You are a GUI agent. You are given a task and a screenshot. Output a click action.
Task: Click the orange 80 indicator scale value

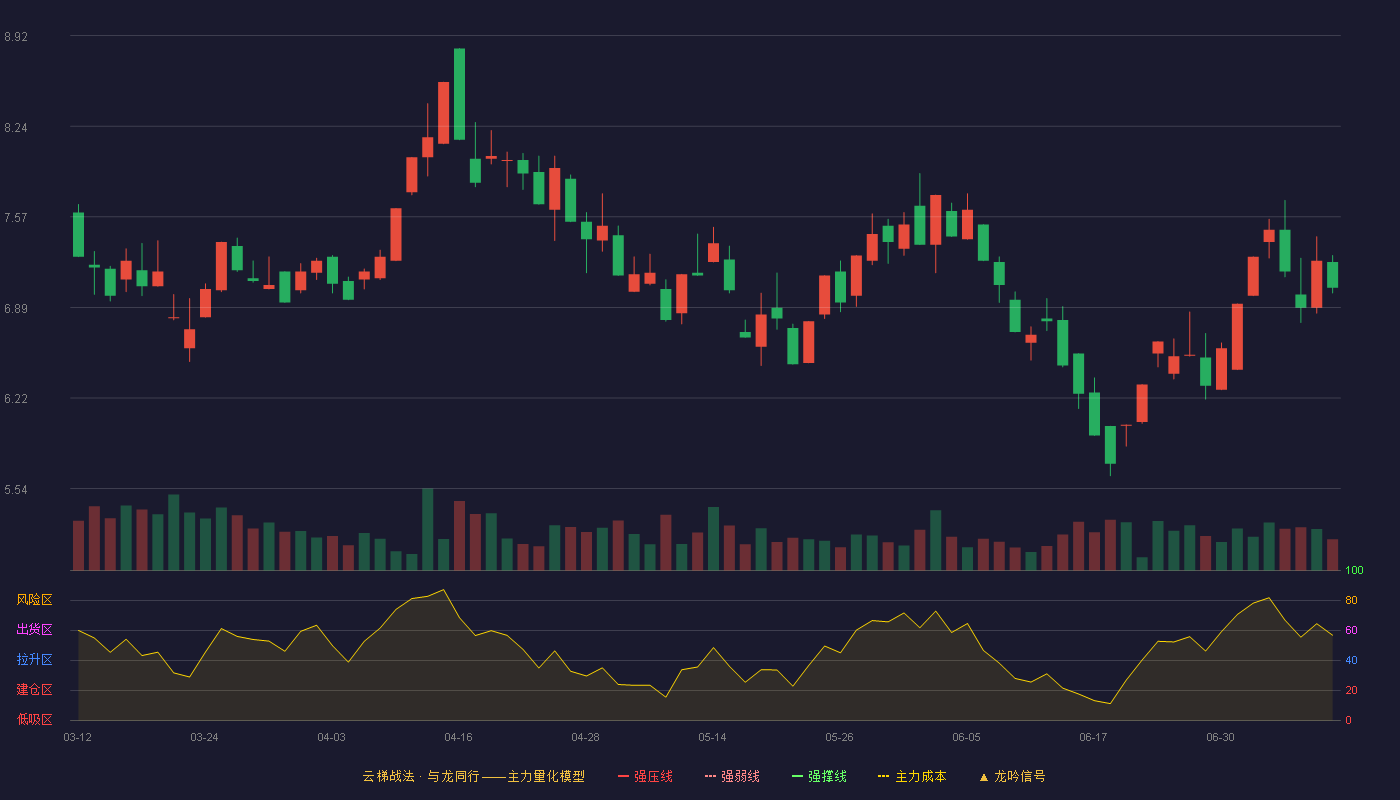coord(1351,601)
